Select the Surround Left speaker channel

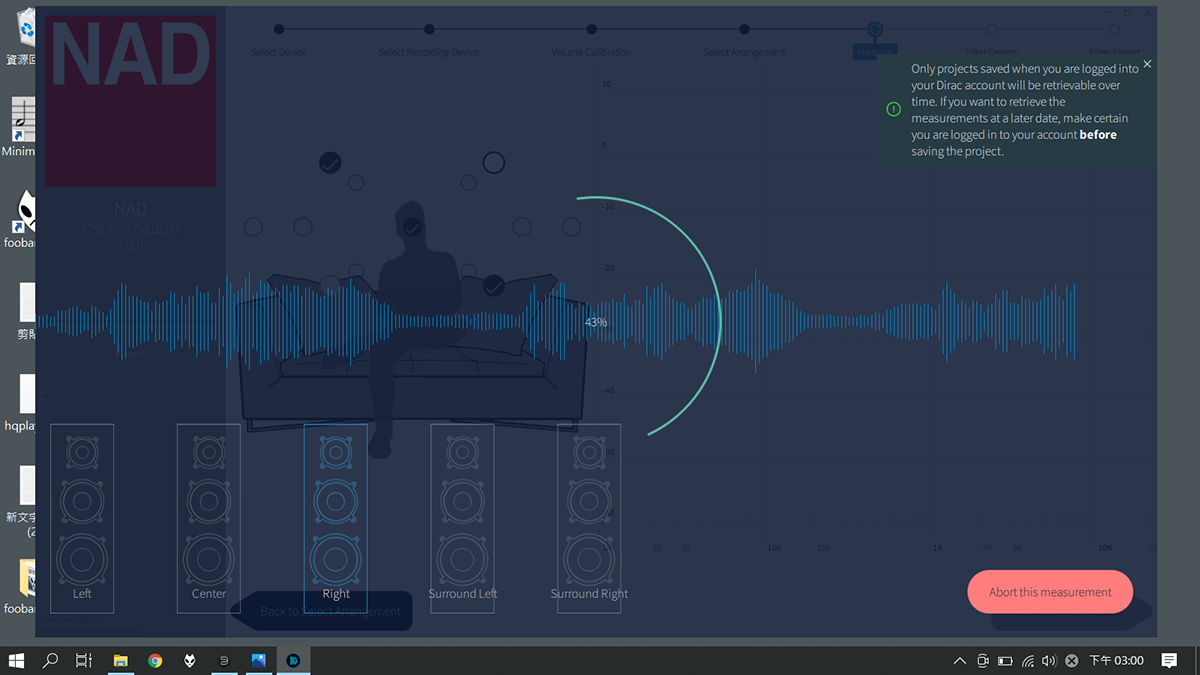462,518
